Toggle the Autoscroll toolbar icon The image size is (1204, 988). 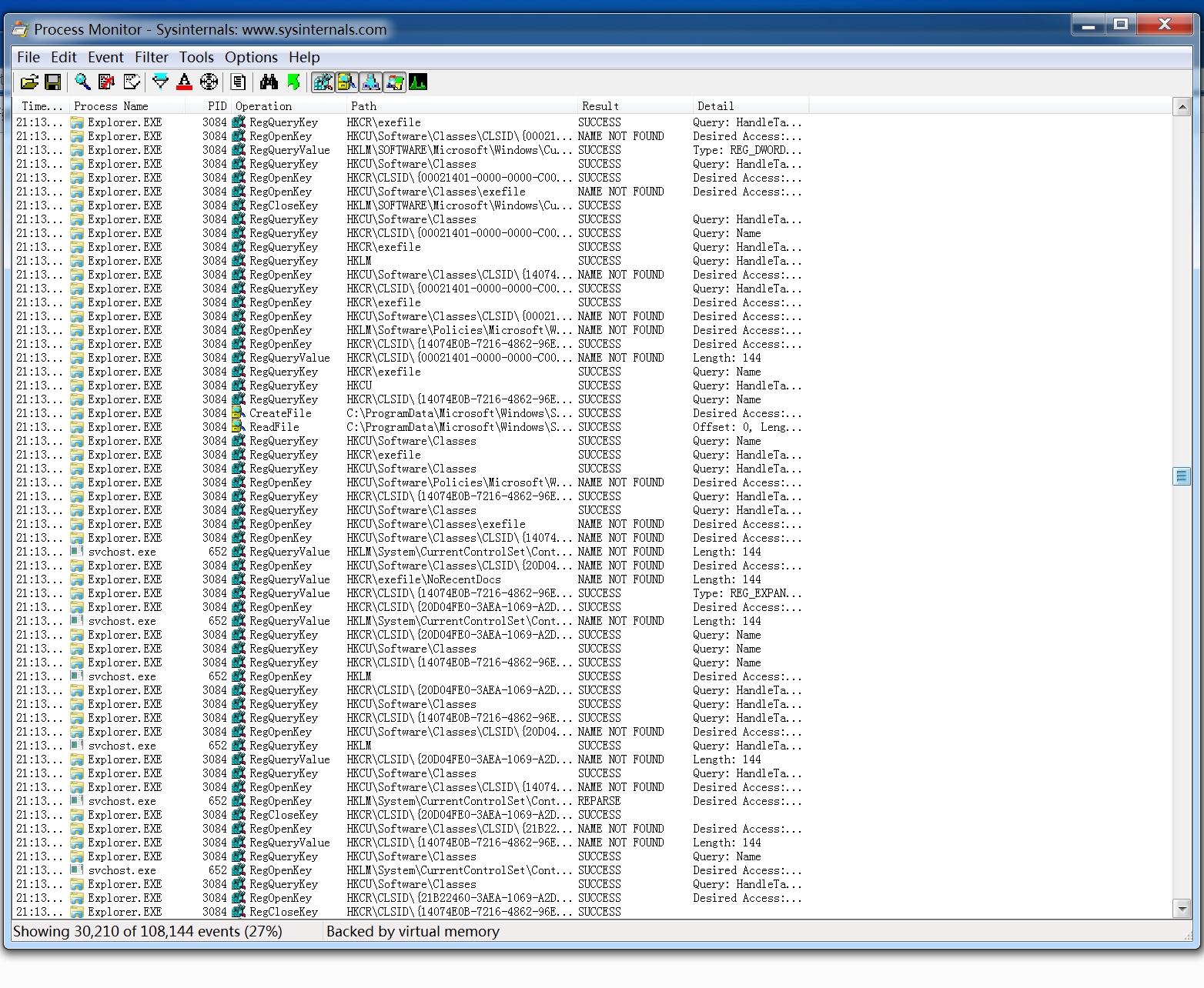pos(107,82)
